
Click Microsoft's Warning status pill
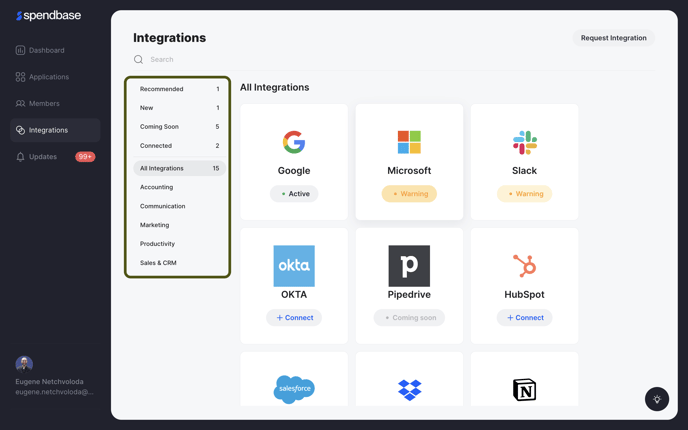409,194
